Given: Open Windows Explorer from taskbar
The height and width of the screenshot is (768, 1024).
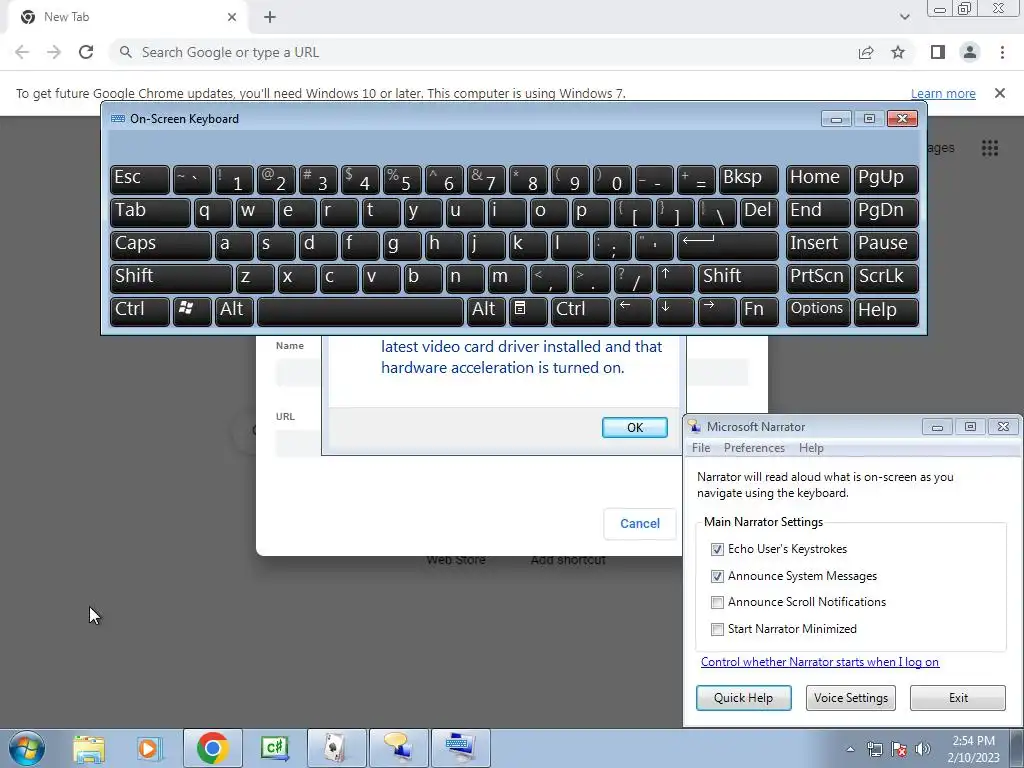Looking at the screenshot, I should click(89, 748).
